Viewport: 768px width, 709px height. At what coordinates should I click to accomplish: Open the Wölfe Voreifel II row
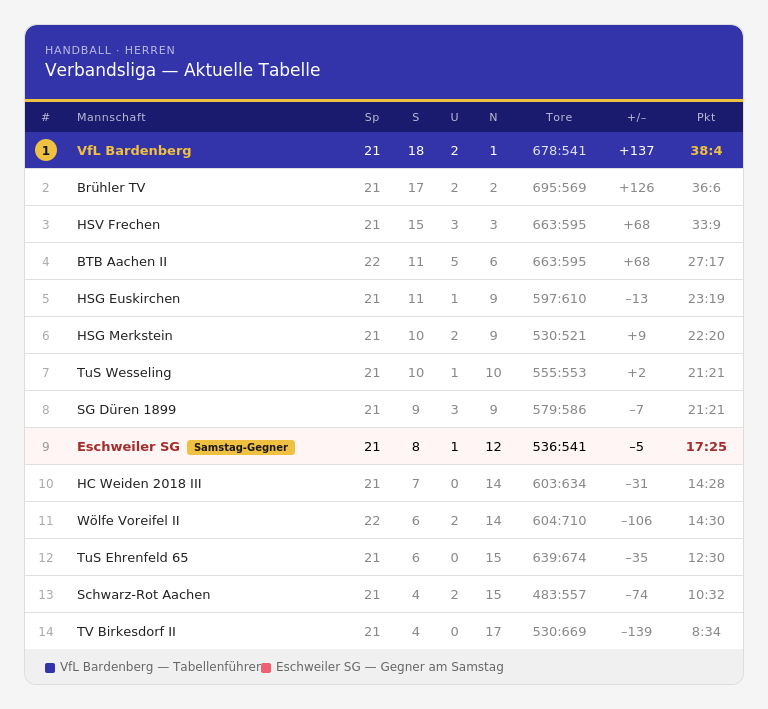128,520
